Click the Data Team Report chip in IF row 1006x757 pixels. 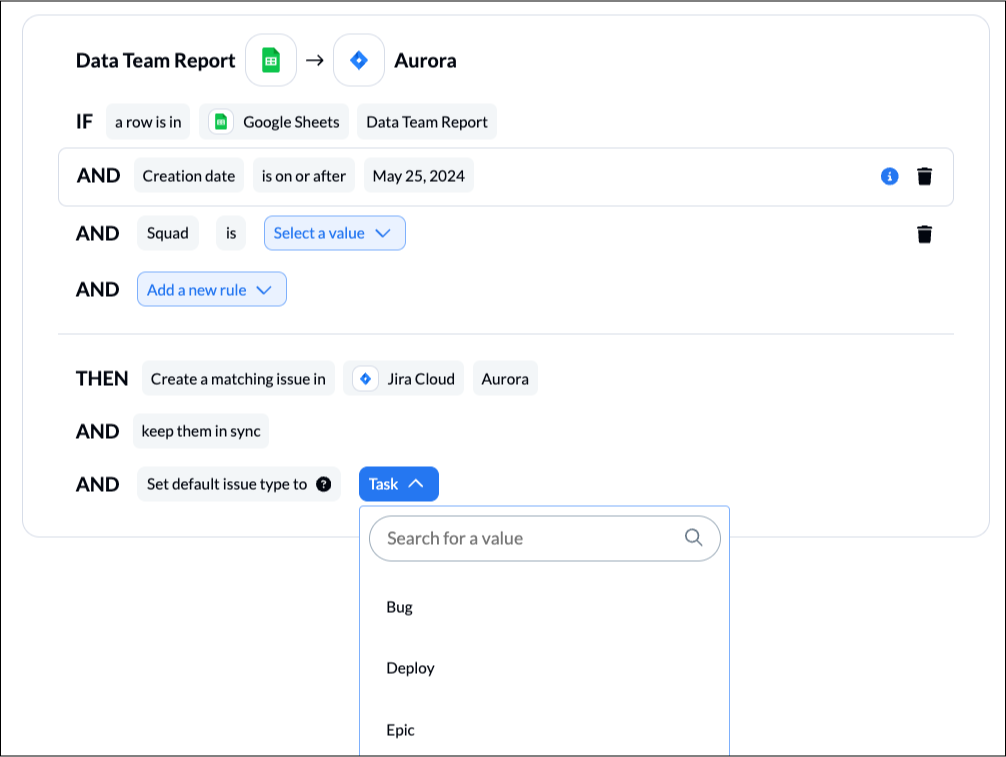click(x=427, y=122)
